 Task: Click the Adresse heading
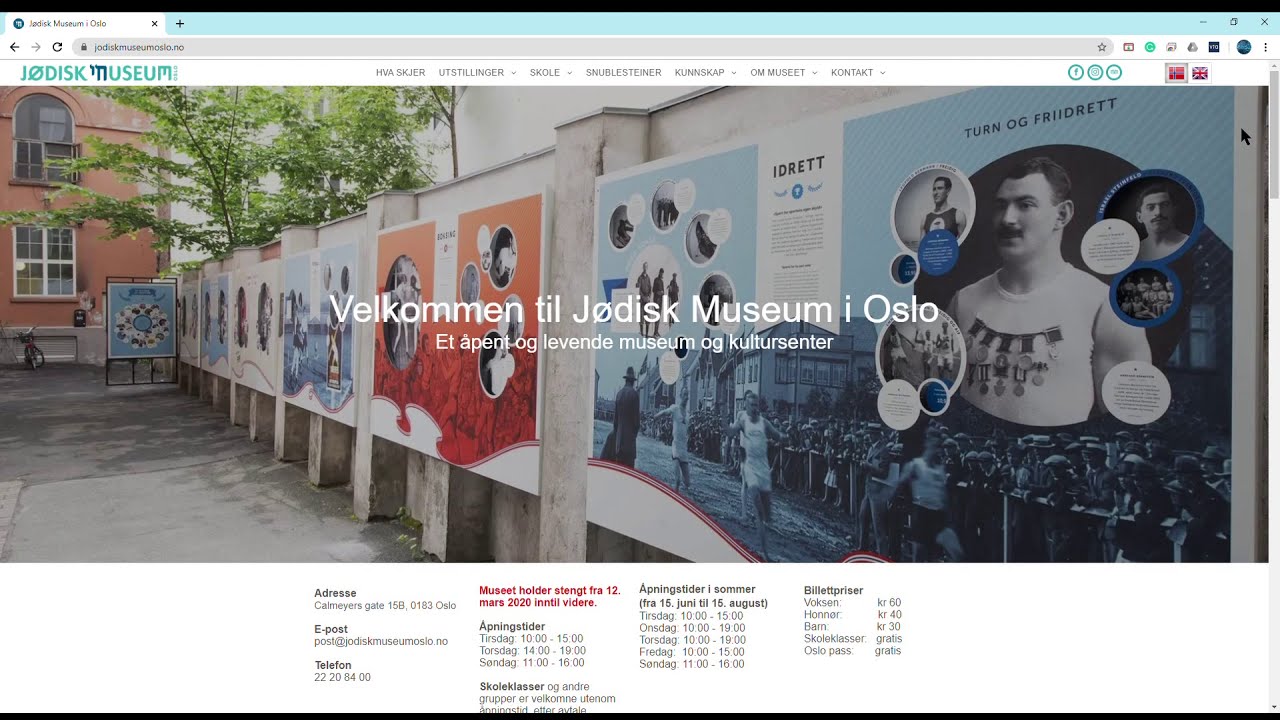pyautogui.click(x=335, y=593)
